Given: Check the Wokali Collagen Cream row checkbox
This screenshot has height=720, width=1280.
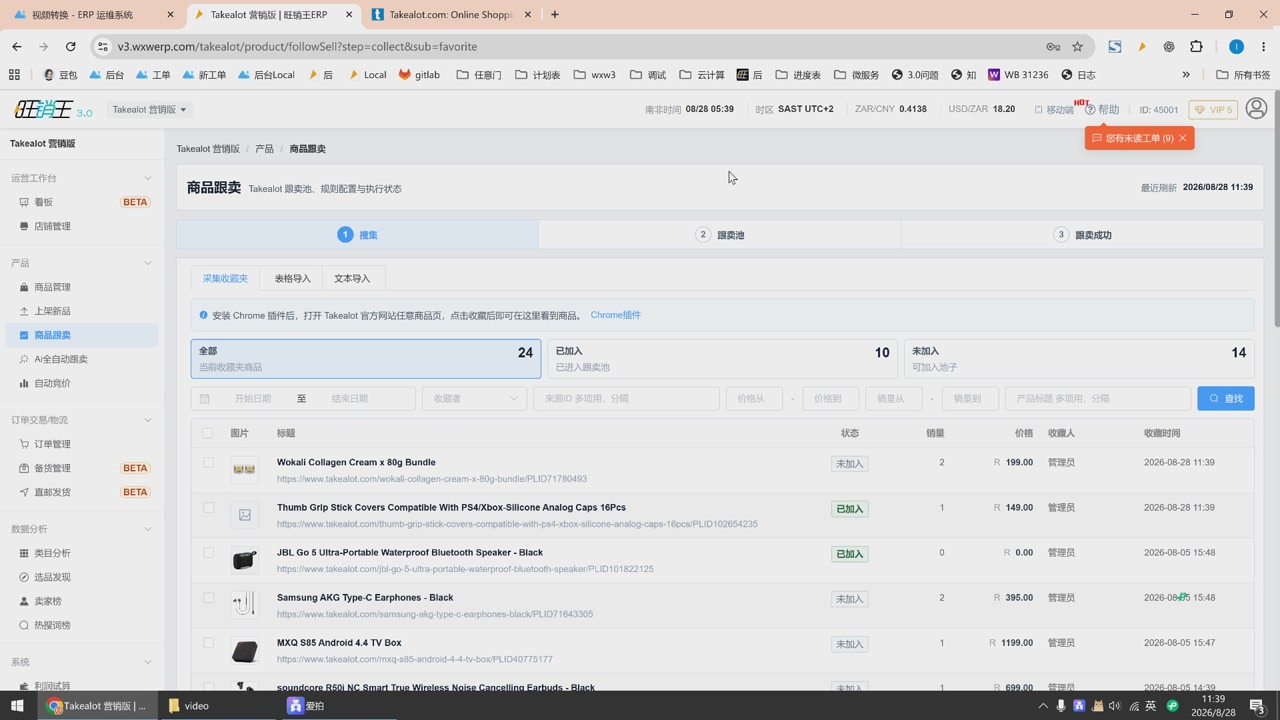Looking at the screenshot, I should 208,463.
